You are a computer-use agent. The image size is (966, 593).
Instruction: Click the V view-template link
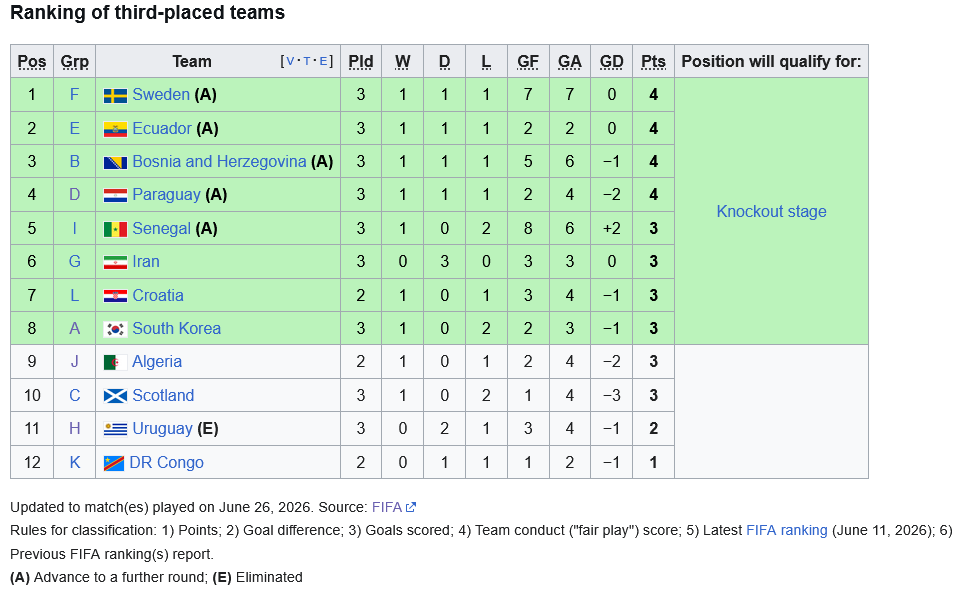pyautogui.click(x=290, y=61)
